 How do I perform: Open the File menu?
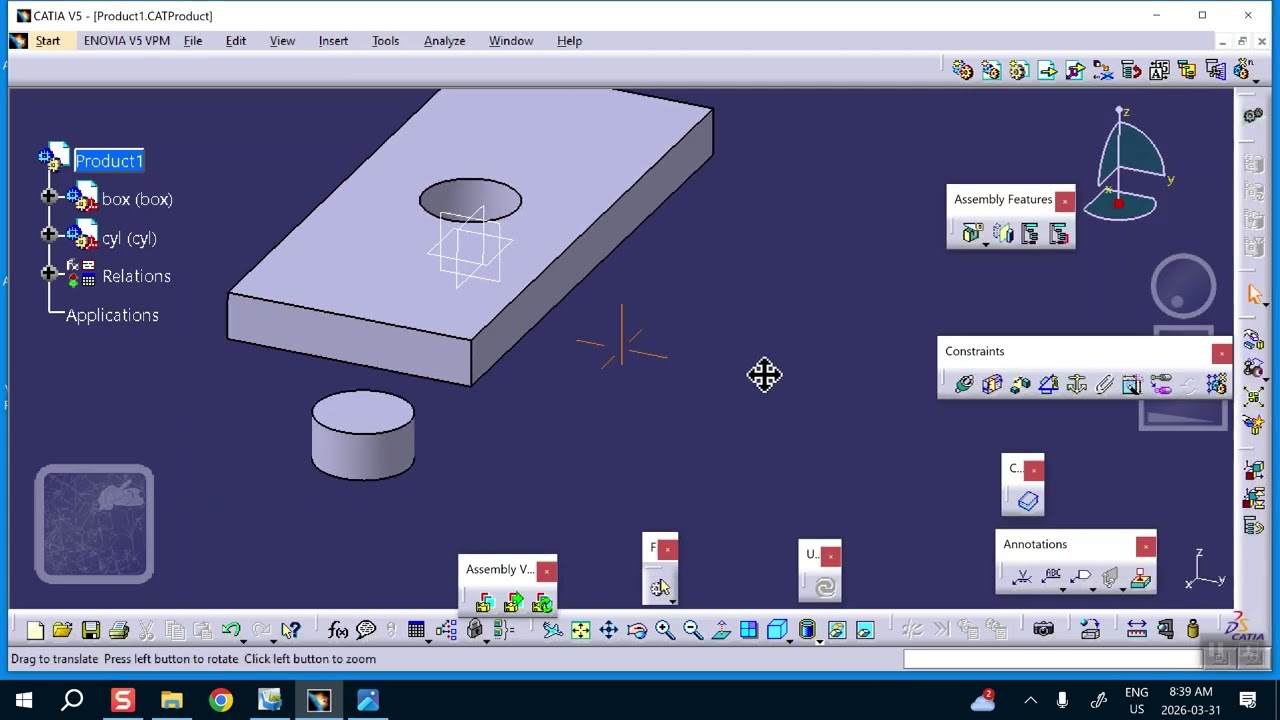(x=193, y=41)
